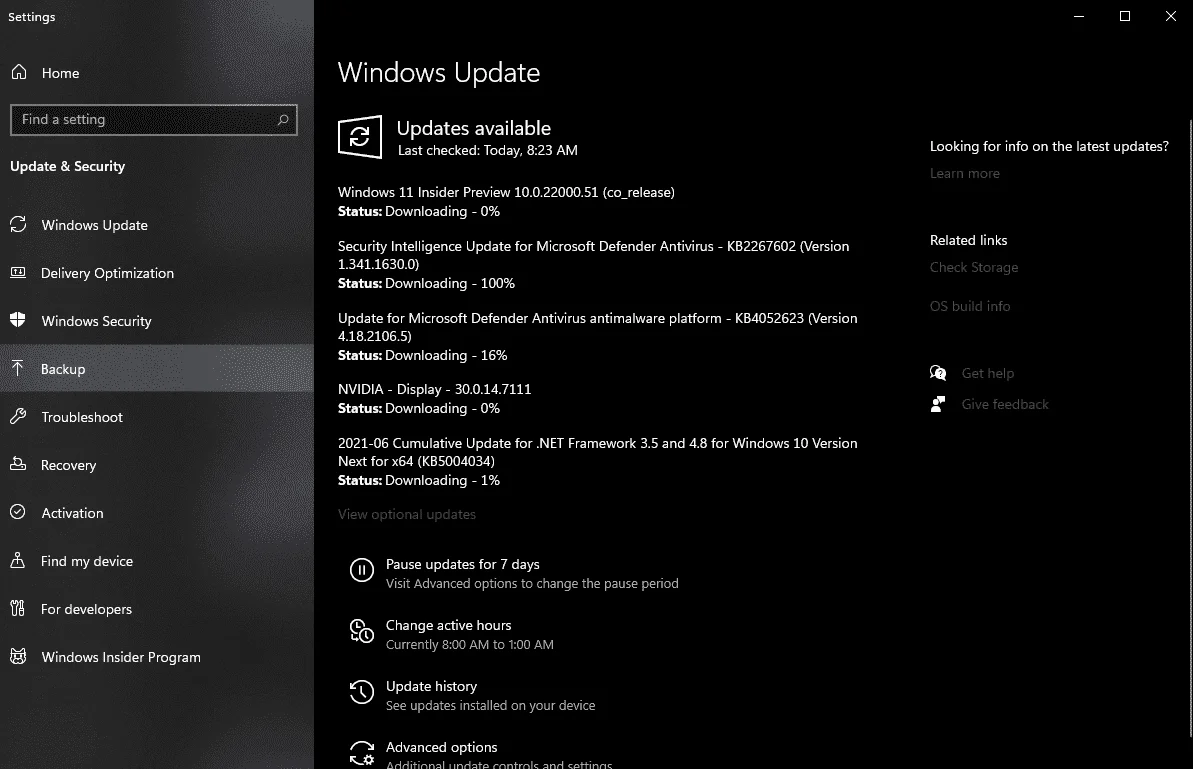Viewport: 1193px width, 769px height.
Task: Click the Give feedback link
Action: click(1004, 404)
